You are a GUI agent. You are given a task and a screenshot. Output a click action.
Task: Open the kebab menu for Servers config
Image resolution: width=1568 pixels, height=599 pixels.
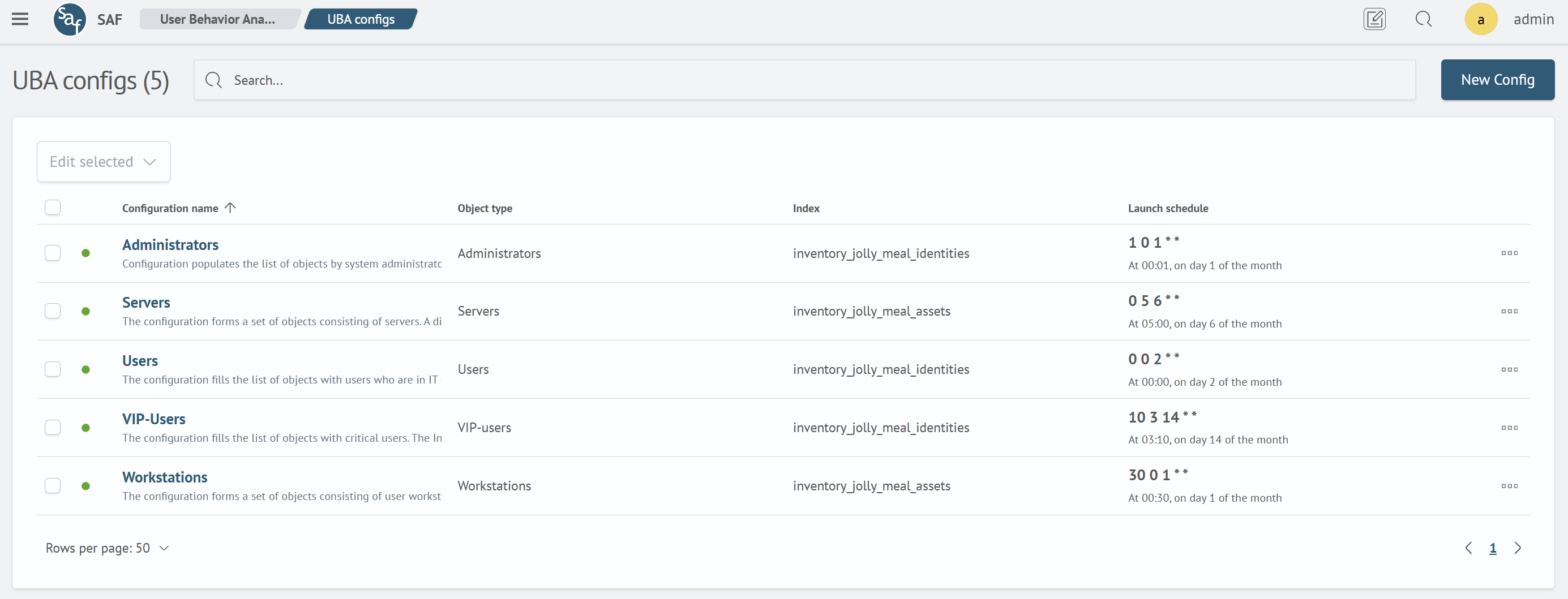pyautogui.click(x=1510, y=311)
